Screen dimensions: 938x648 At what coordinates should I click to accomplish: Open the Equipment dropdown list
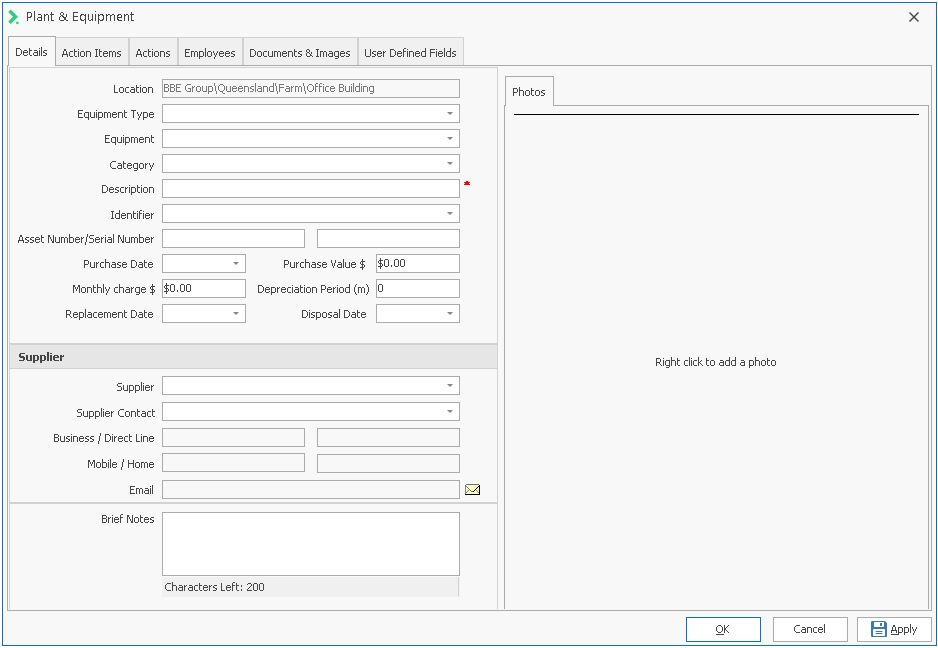coord(450,139)
